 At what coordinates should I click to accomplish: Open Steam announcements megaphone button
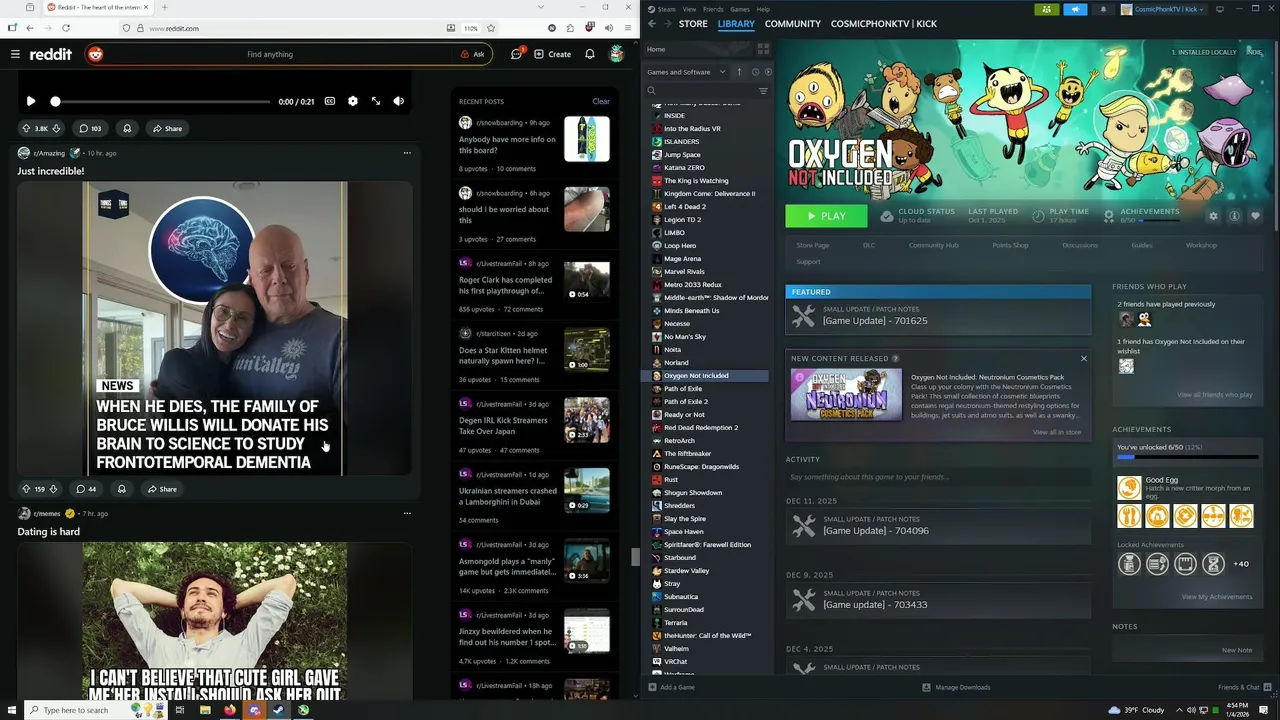click(x=1075, y=9)
